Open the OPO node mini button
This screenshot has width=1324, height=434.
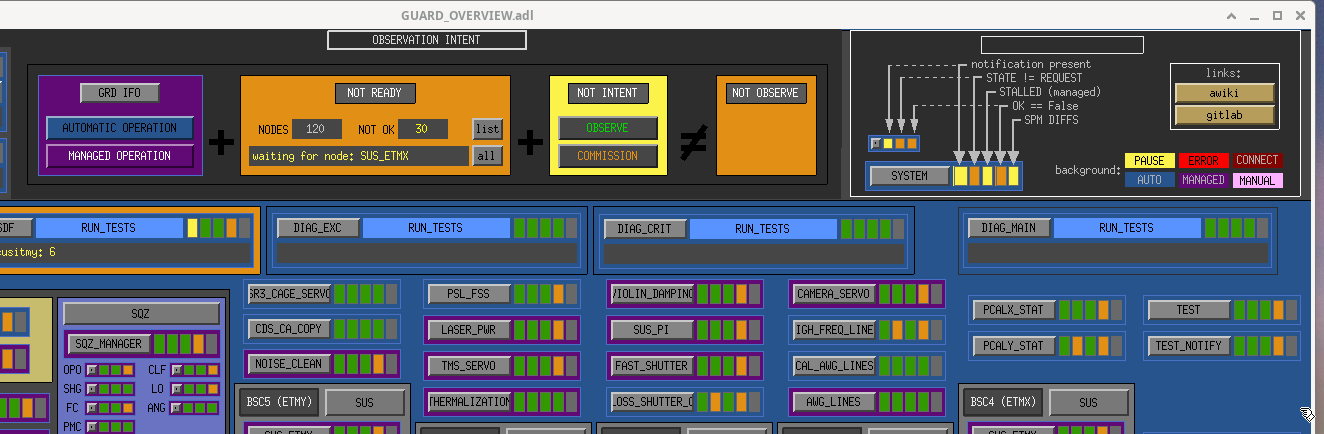(x=91, y=370)
